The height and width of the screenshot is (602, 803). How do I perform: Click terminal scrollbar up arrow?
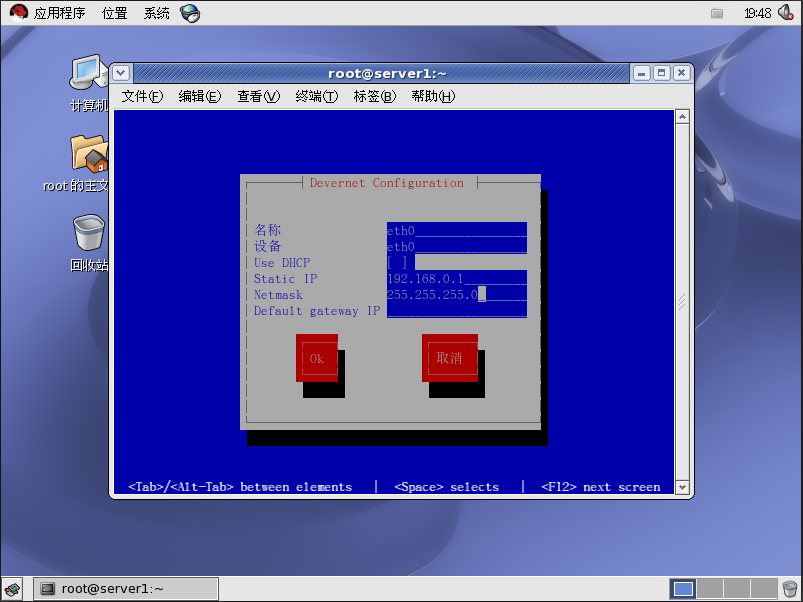pos(682,117)
